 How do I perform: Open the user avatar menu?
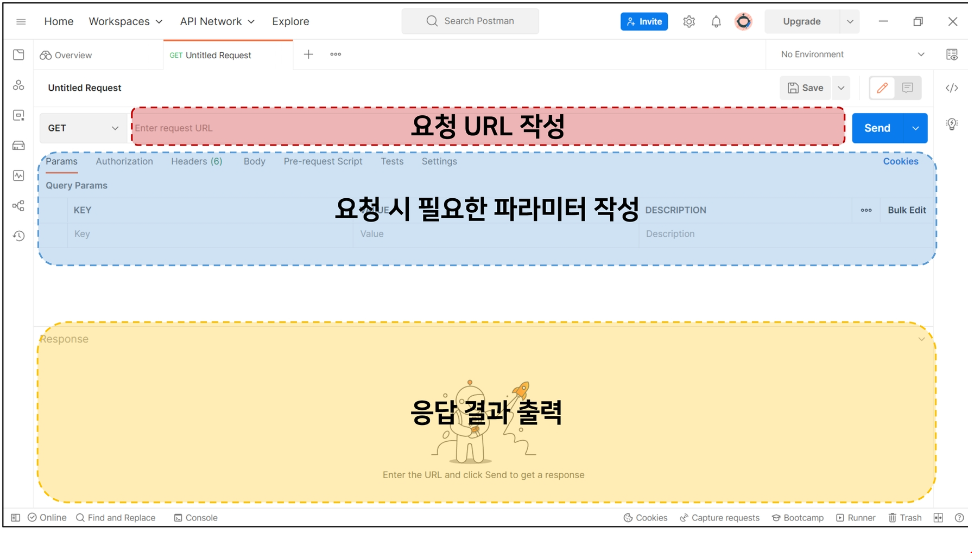[743, 22]
